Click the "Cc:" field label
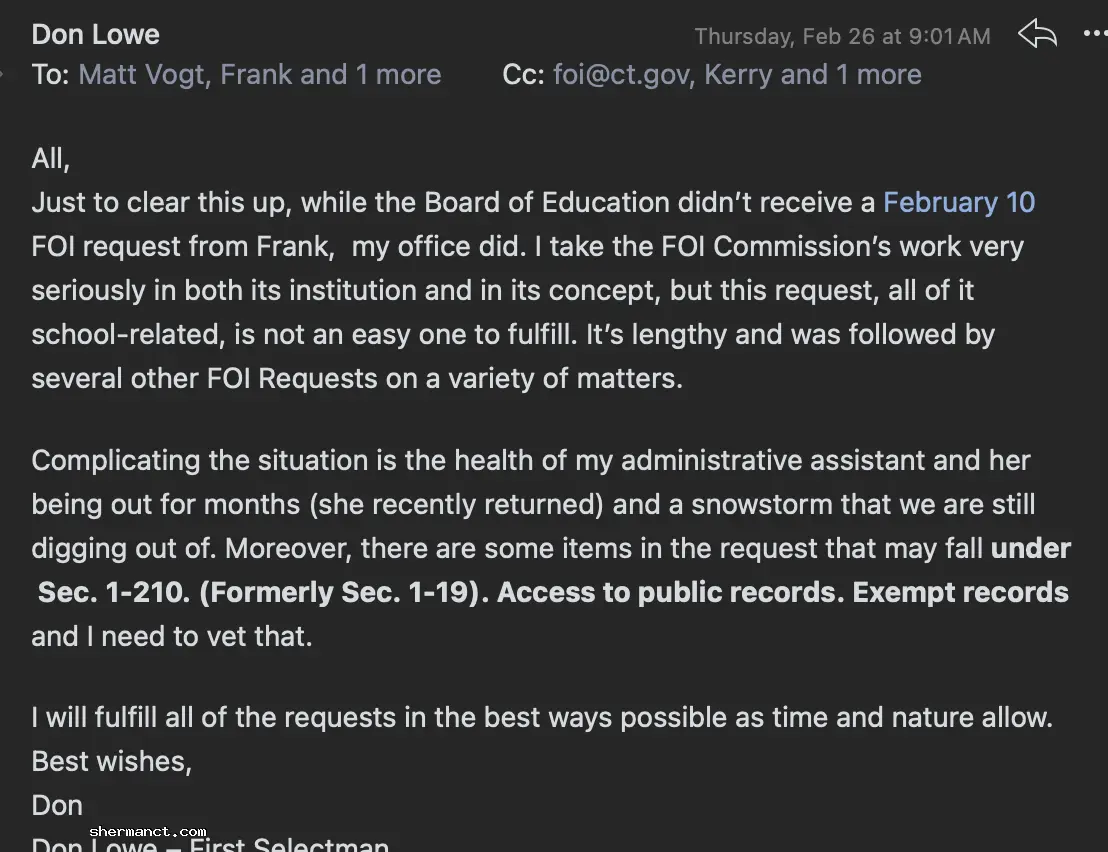Screen dimensions: 1108x852 click(x=523, y=75)
